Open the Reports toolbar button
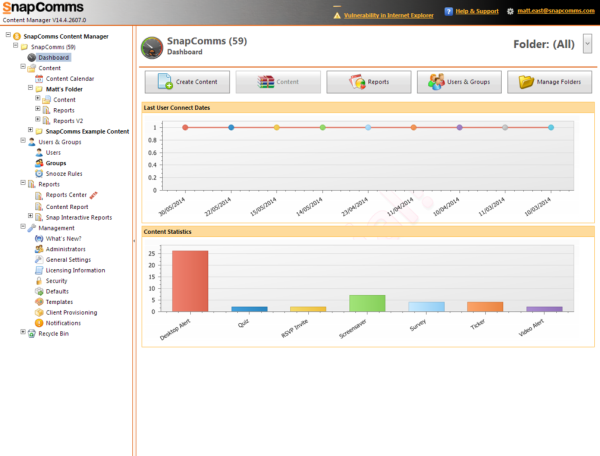 368,82
